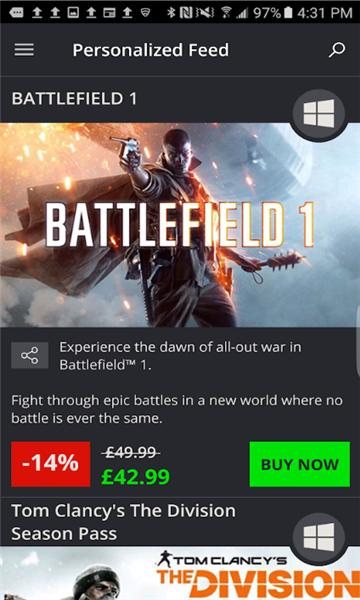
Task: Open Tom Clancy's The Division Season Pass title
Action: point(123,522)
